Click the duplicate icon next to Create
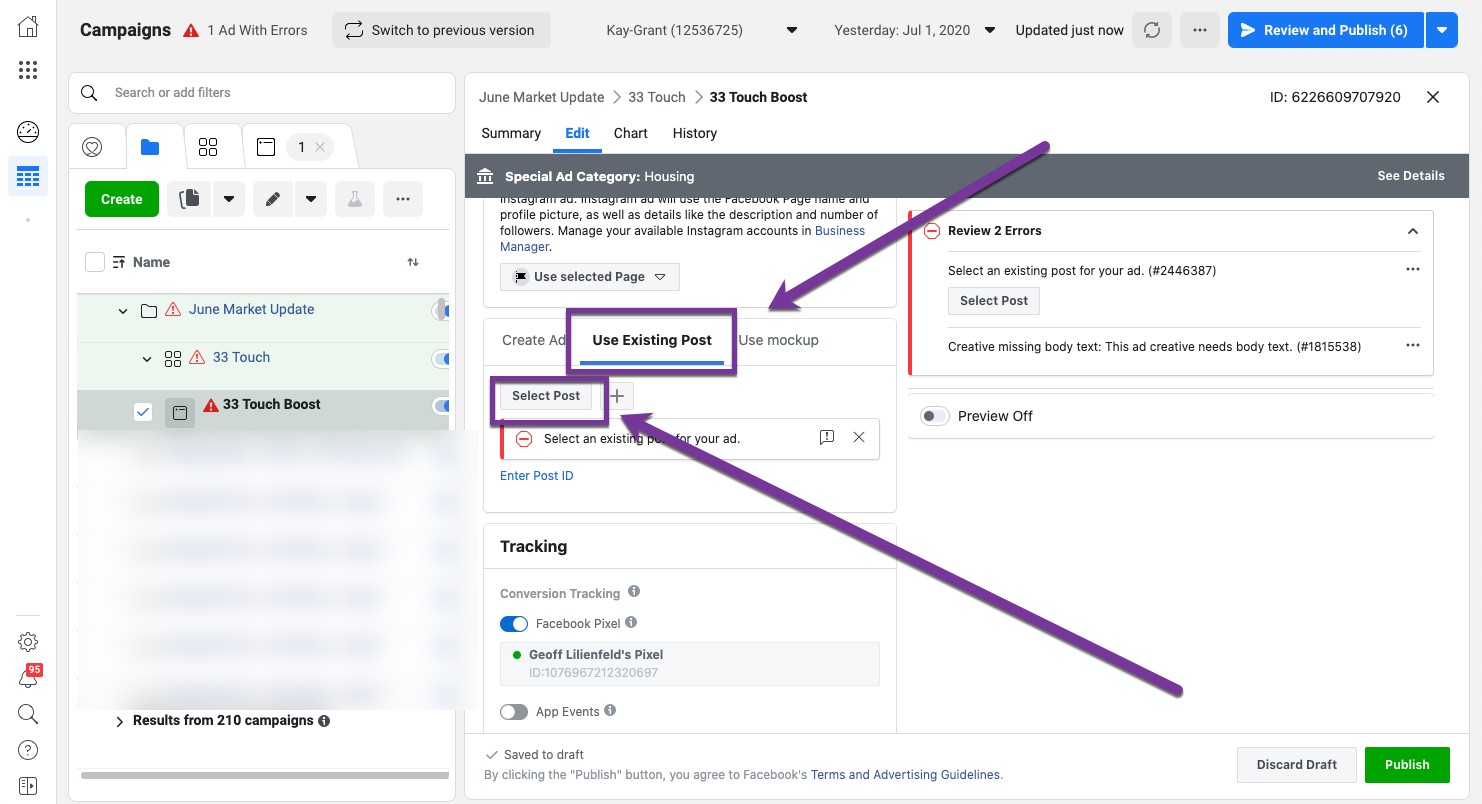 coord(188,199)
